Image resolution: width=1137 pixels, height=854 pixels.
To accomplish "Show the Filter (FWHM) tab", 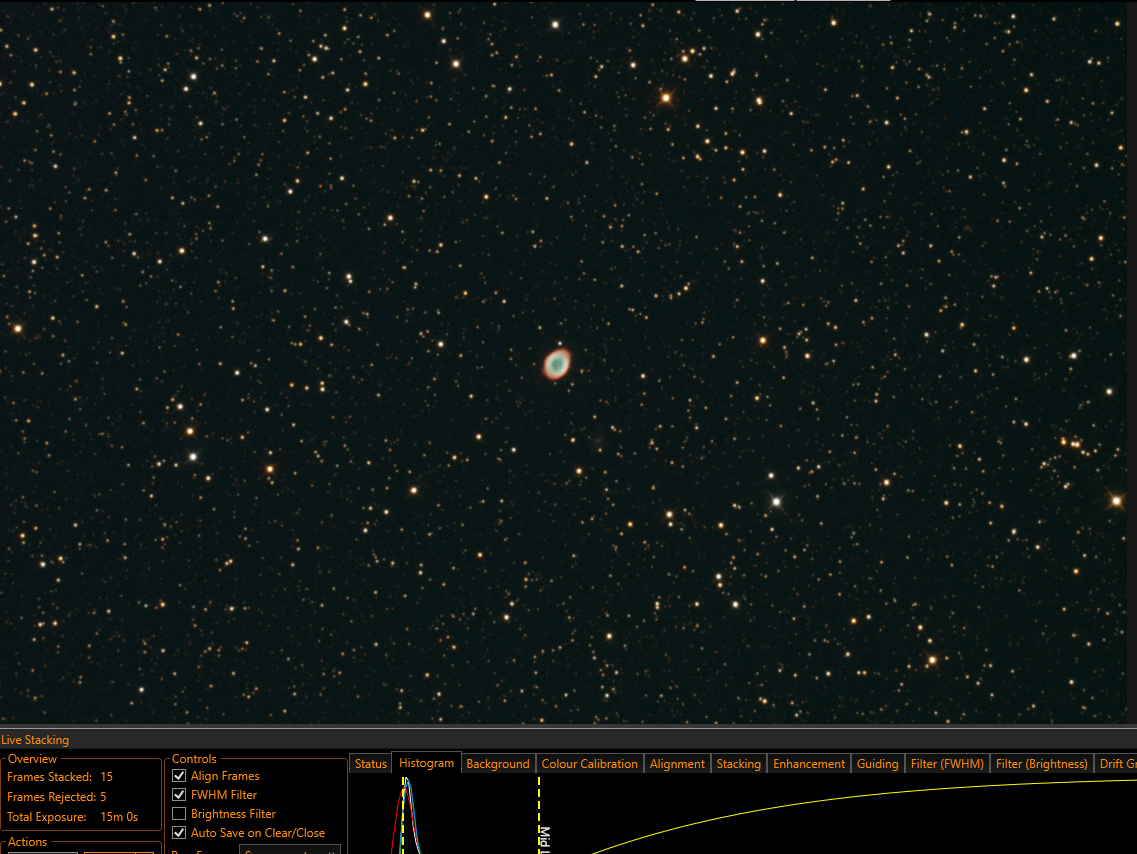I will pyautogui.click(x=947, y=763).
